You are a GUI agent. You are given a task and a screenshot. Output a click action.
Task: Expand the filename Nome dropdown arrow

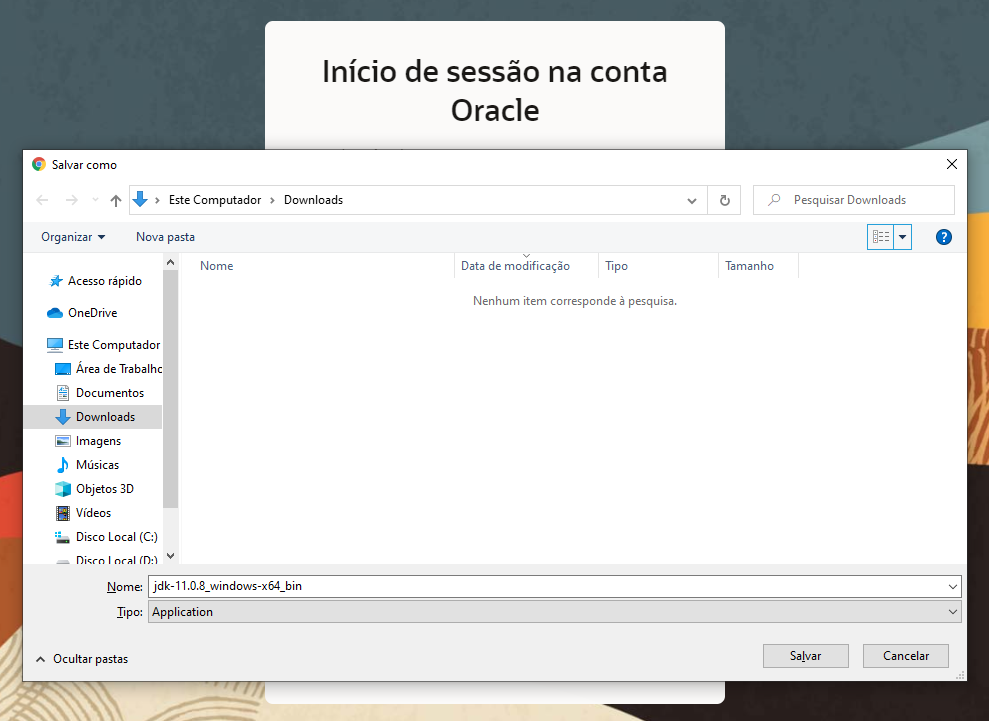point(953,587)
